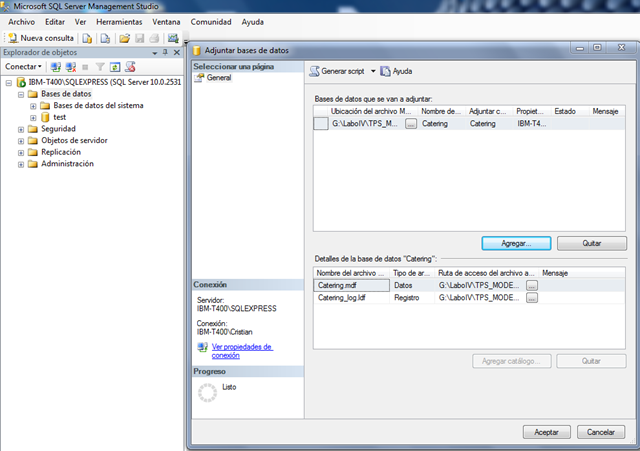The width and height of the screenshot is (640, 451).
Task: Click the activity monitor toolbar icon
Action: 173,38
